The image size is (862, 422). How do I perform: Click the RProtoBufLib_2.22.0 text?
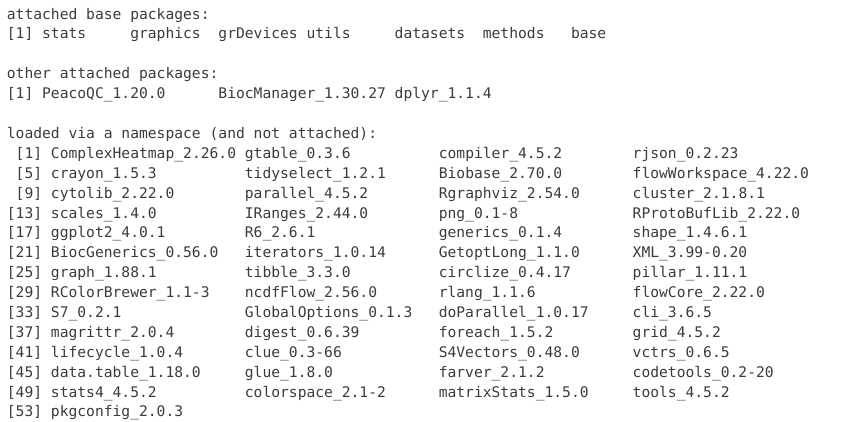tap(716, 212)
